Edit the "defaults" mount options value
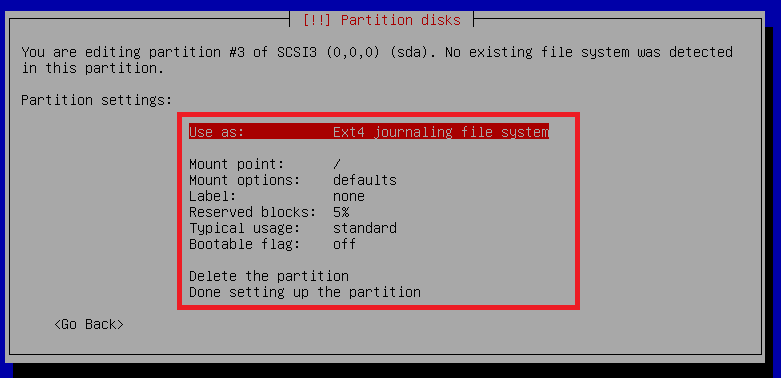The height and width of the screenshot is (378, 781). pyautogui.click(x=365, y=180)
